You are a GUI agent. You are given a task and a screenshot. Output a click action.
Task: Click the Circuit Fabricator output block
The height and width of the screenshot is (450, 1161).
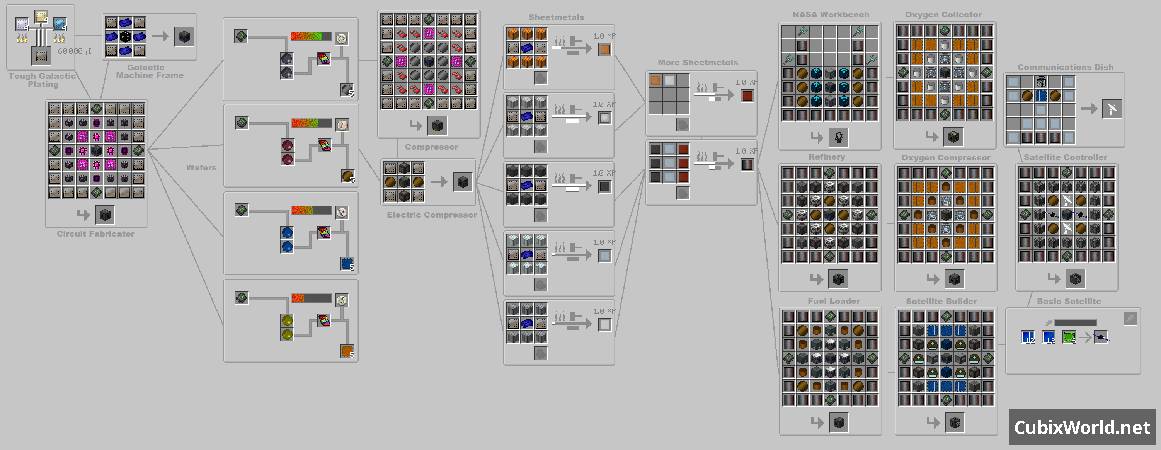pos(105,215)
